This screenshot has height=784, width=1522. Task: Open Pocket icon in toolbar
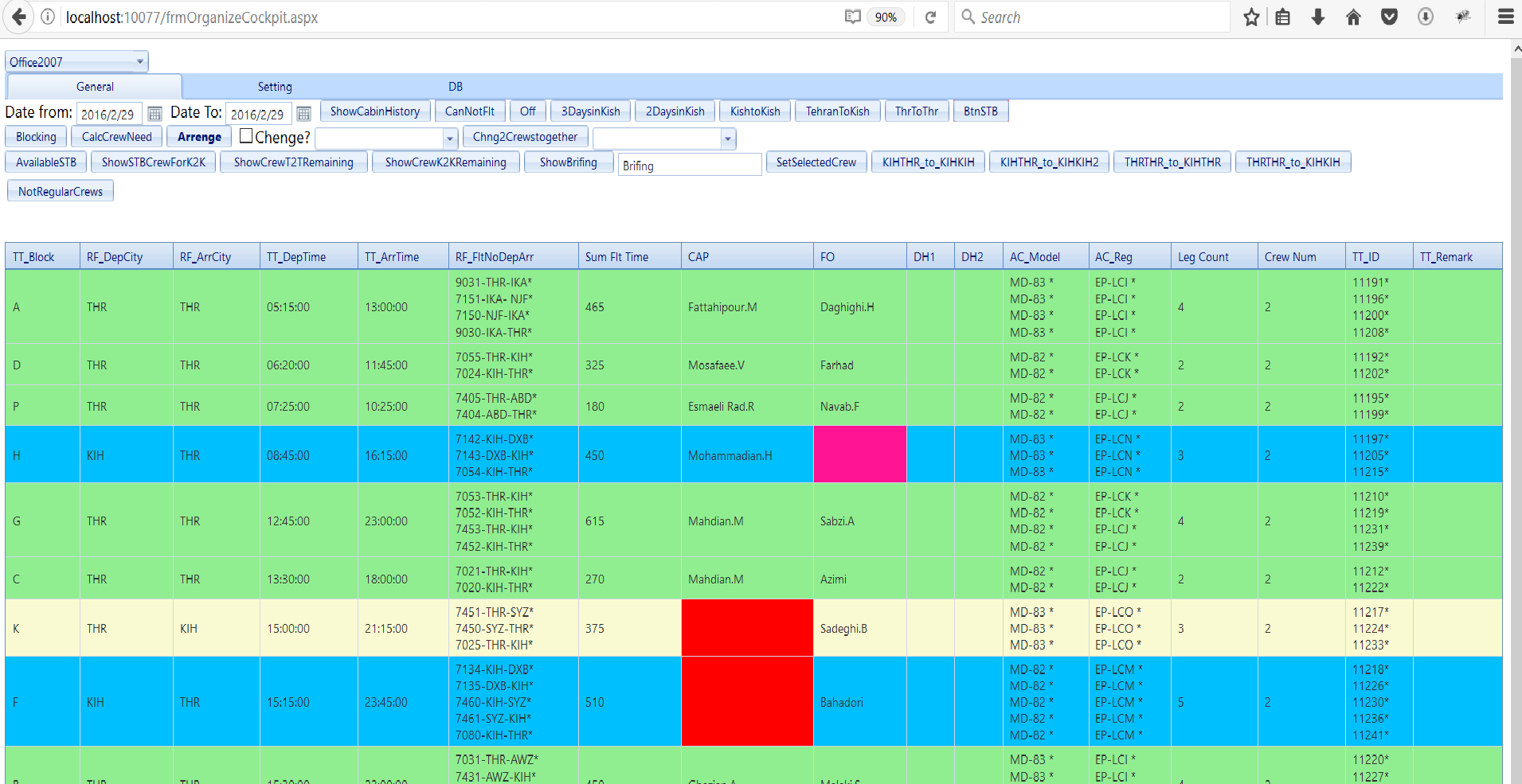(x=1389, y=17)
